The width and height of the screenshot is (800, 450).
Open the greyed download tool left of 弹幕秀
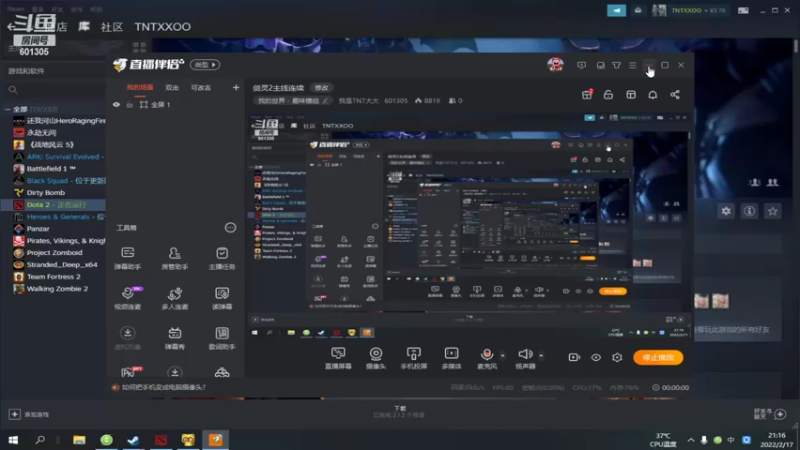pyautogui.click(x=128, y=338)
